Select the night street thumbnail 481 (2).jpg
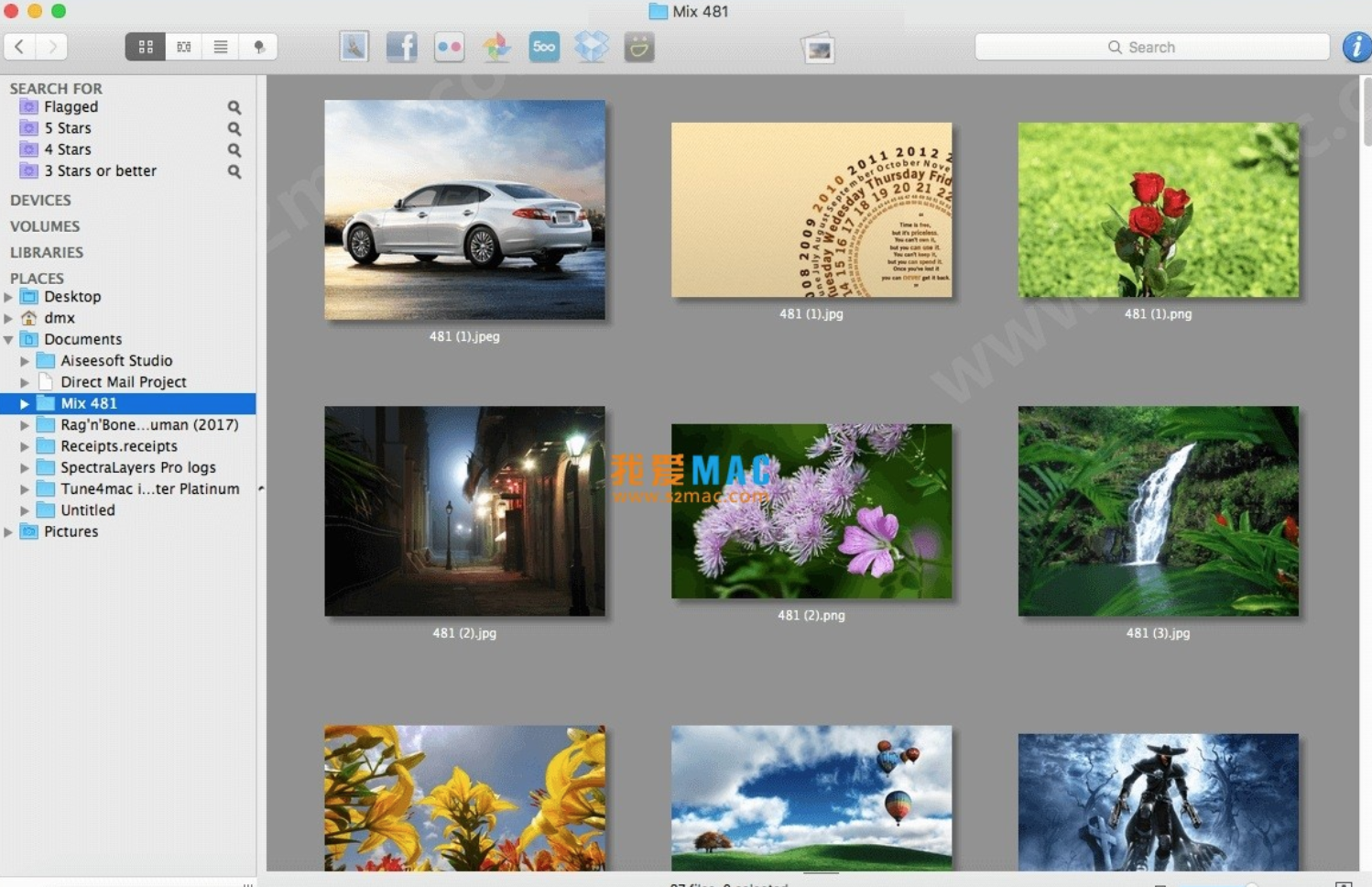Viewport: 1372px width, 887px height. coord(464,511)
